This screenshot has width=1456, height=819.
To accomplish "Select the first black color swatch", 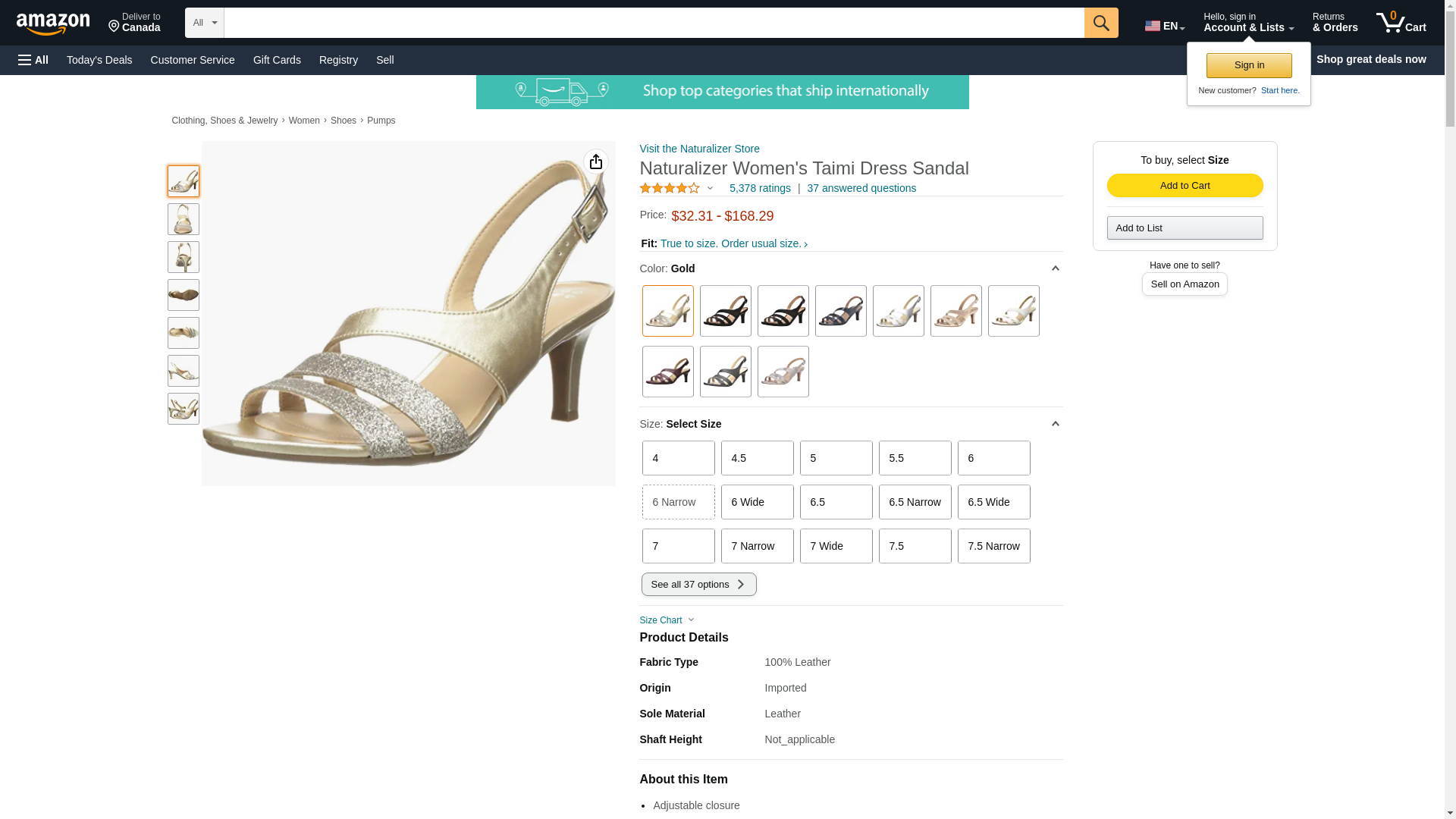I will click(x=725, y=311).
